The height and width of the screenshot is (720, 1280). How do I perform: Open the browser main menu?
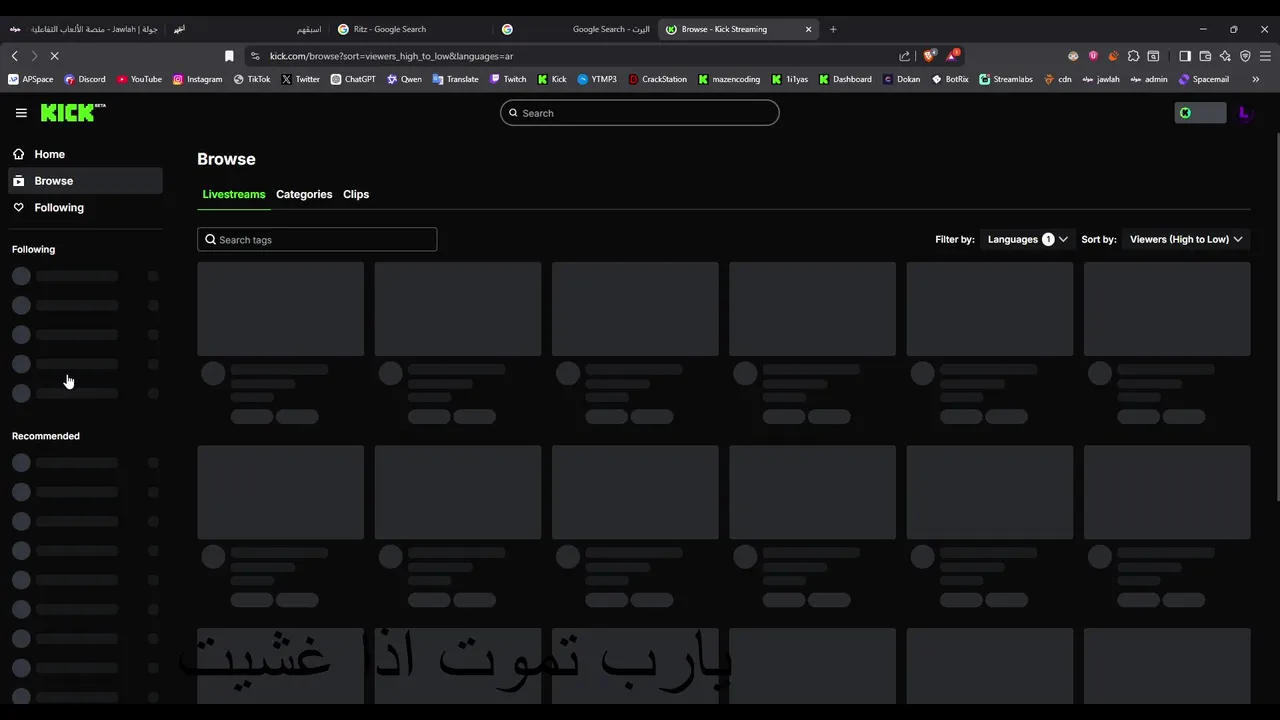1266,56
